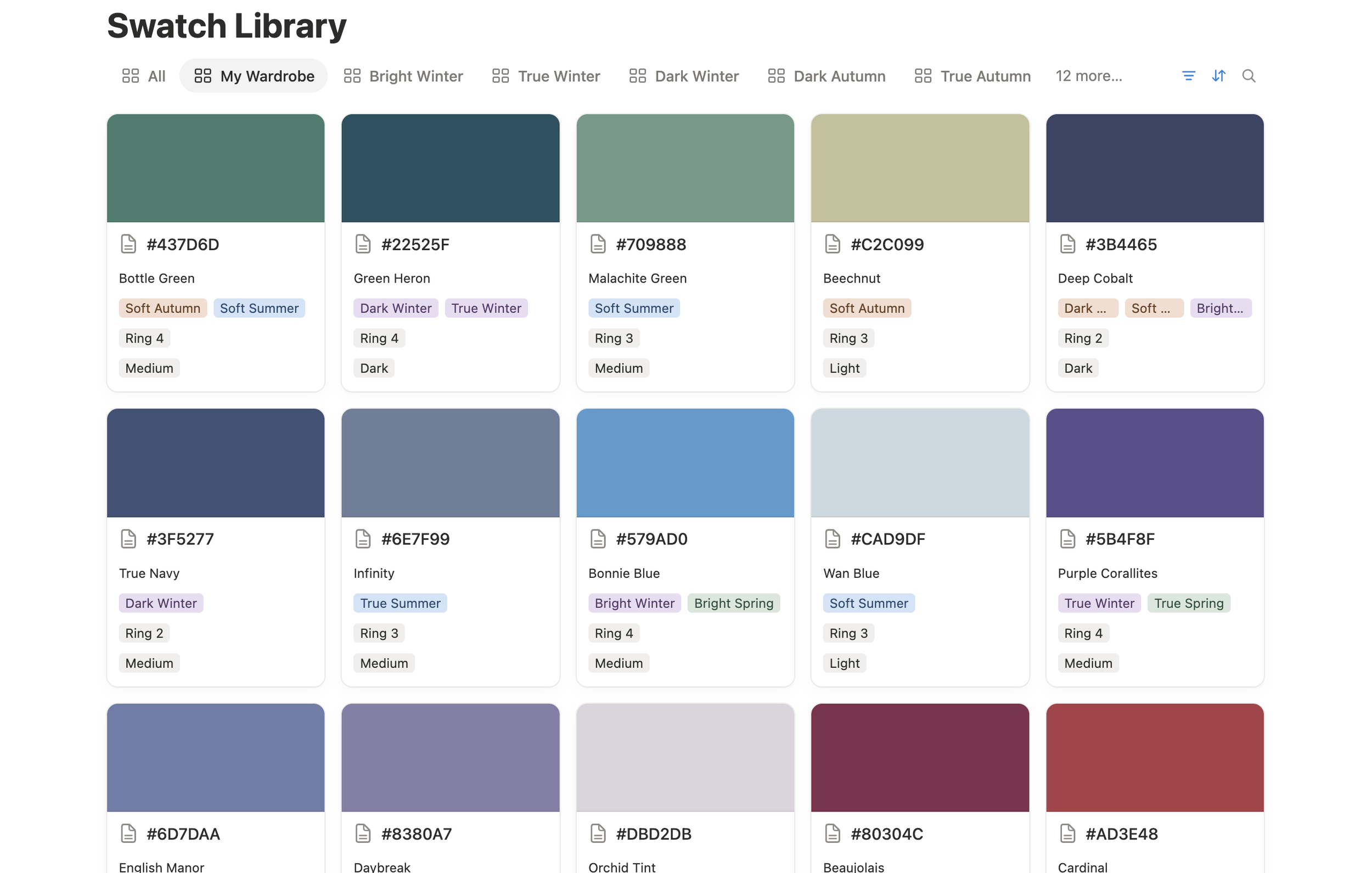Switch to True Autumn tab
Screen dimensions: 1372x873
coord(972,76)
